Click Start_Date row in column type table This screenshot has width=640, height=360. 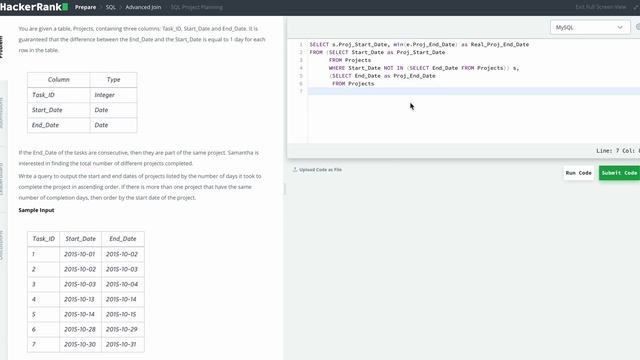82,110
